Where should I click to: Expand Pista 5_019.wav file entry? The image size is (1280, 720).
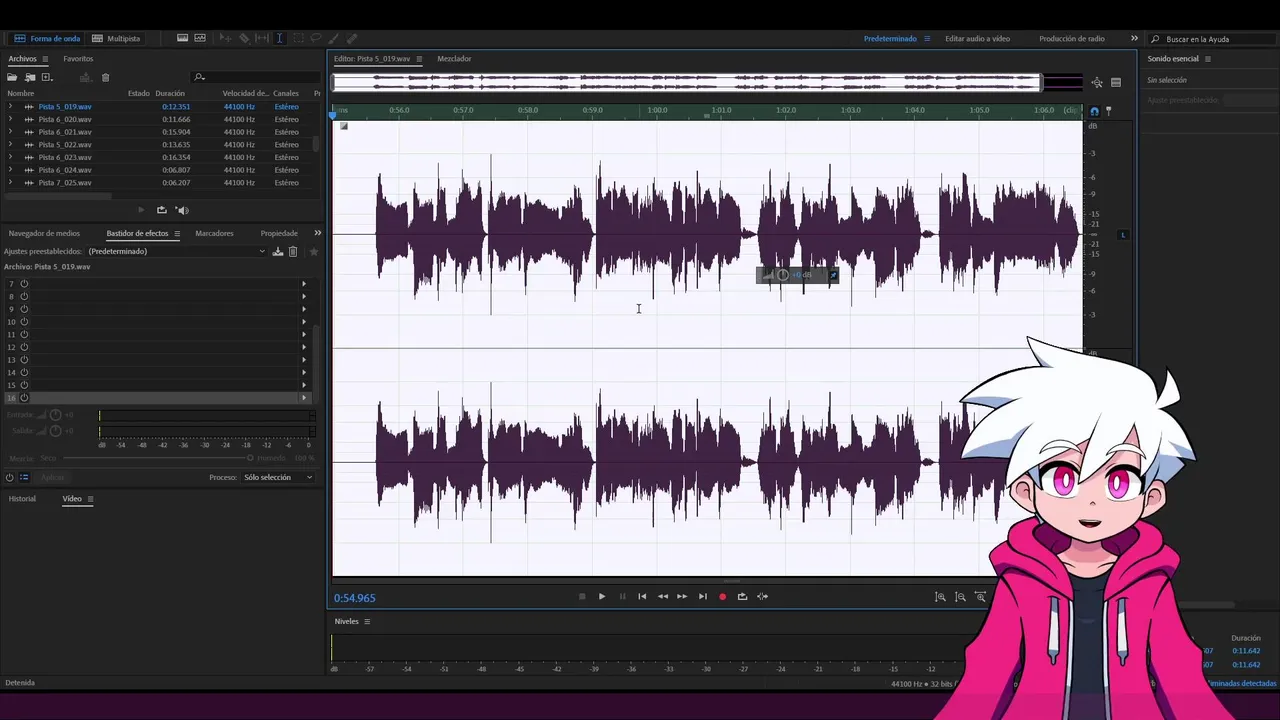(x=10, y=106)
